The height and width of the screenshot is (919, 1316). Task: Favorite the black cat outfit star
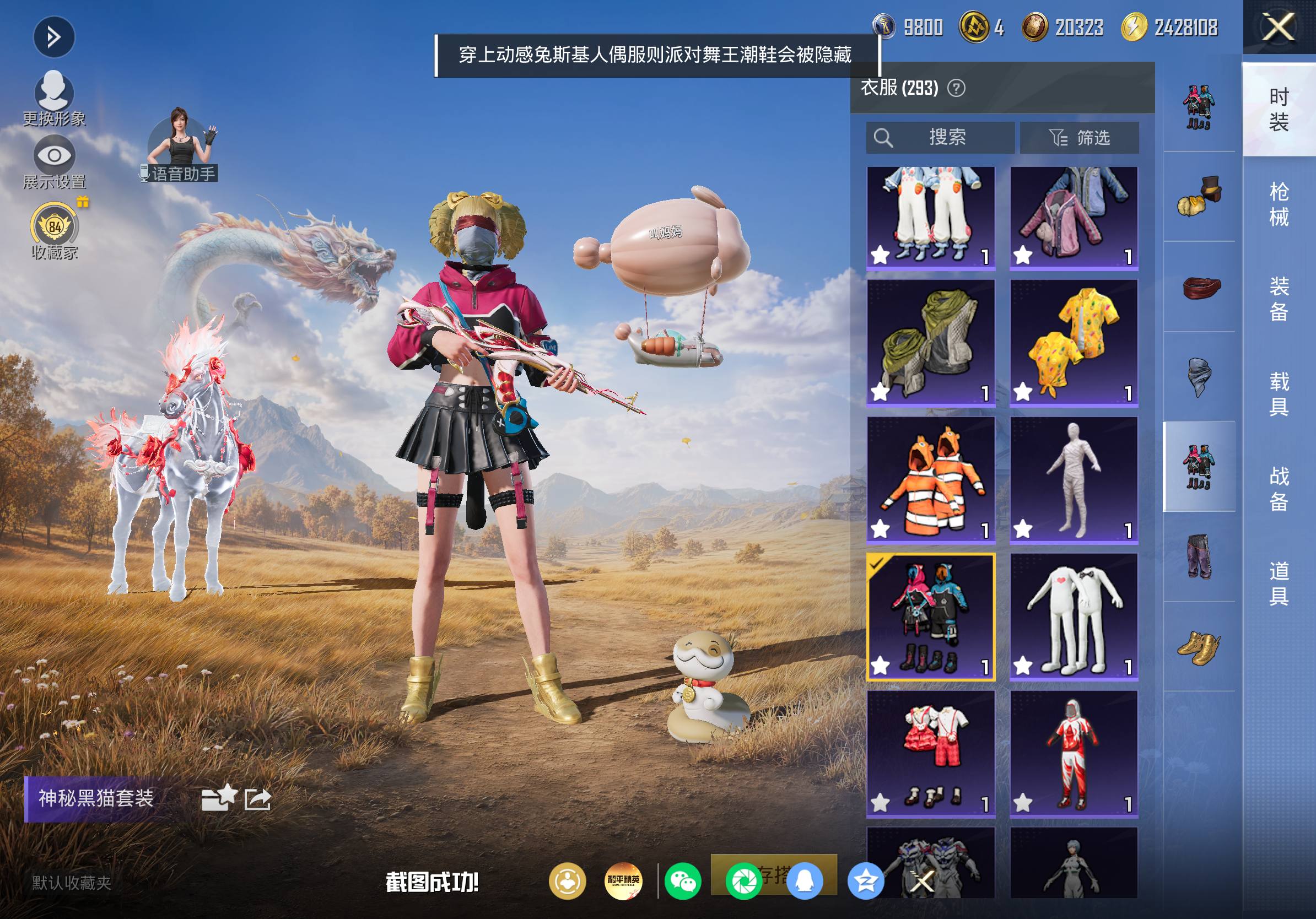pyautogui.click(x=881, y=666)
